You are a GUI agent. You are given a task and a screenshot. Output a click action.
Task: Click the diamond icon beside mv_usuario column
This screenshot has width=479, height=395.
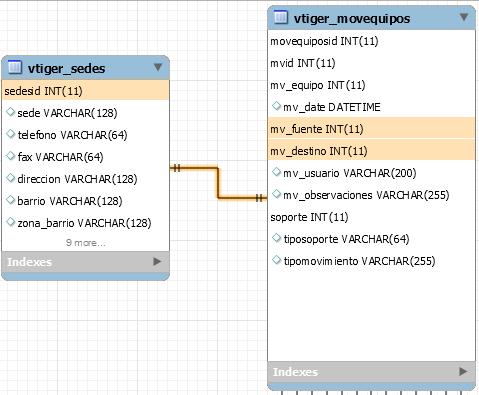(x=276, y=172)
